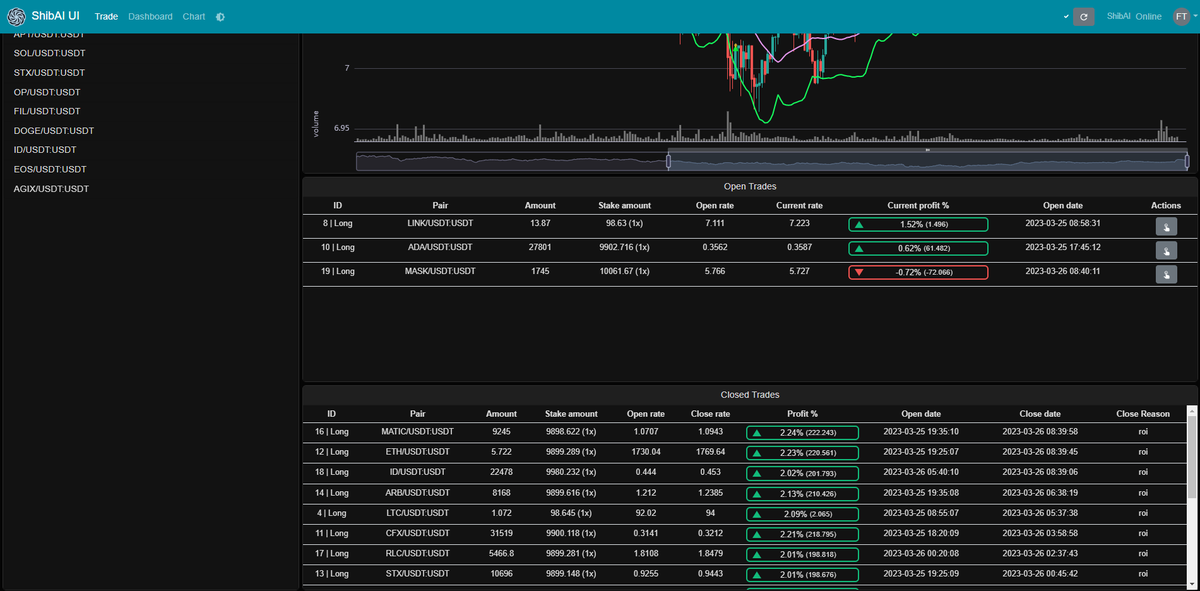Click CFX/USDT:USDT in closed trades
The image size is (1200, 591).
[x=417, y=533]
